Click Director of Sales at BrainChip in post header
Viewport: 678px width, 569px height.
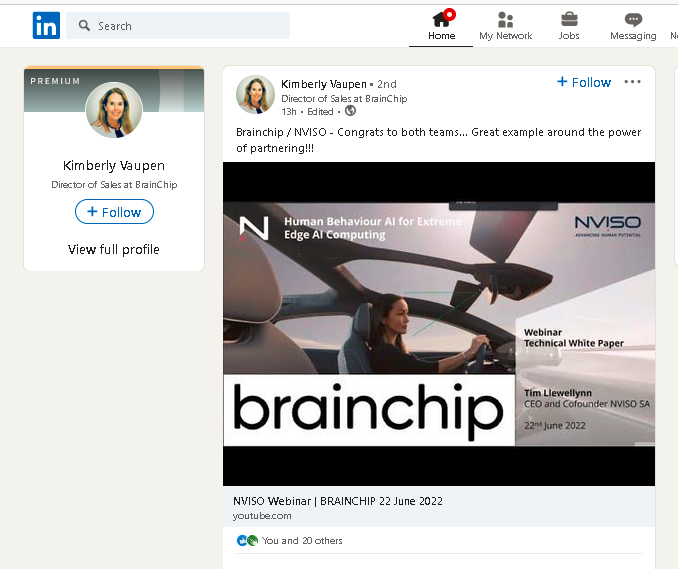tap(344, 99)
